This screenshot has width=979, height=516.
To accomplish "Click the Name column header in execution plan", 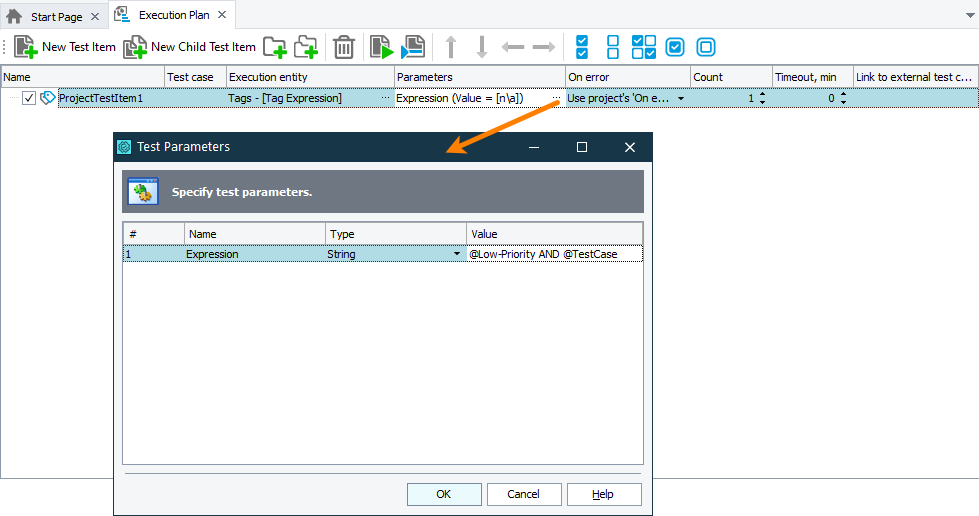I will coord(82,77).
